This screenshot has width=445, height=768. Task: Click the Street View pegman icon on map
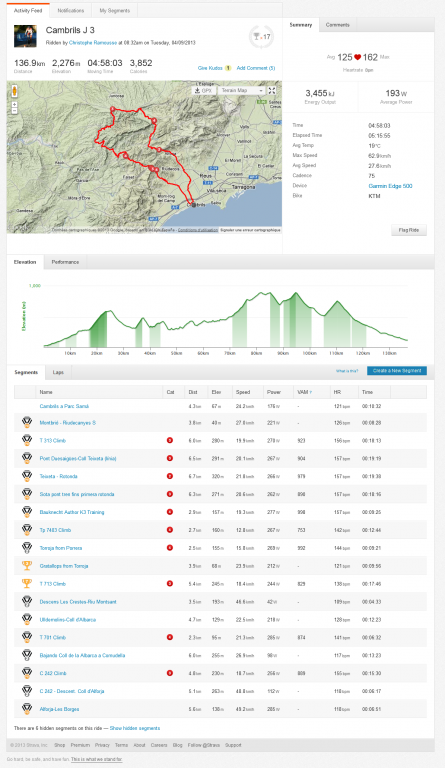point(14,91)
